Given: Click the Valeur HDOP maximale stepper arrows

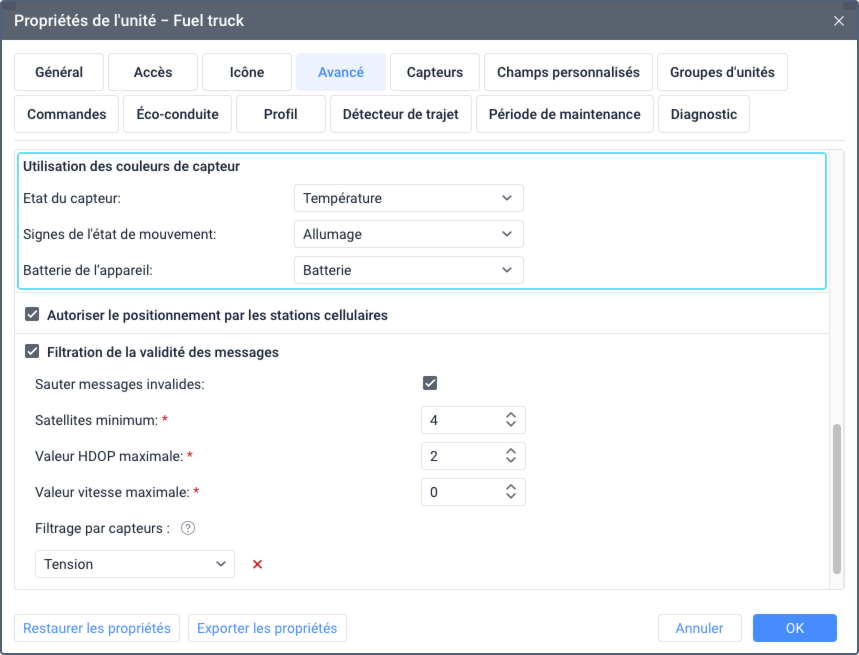Looking at the screenshot, I should (510, 456).
